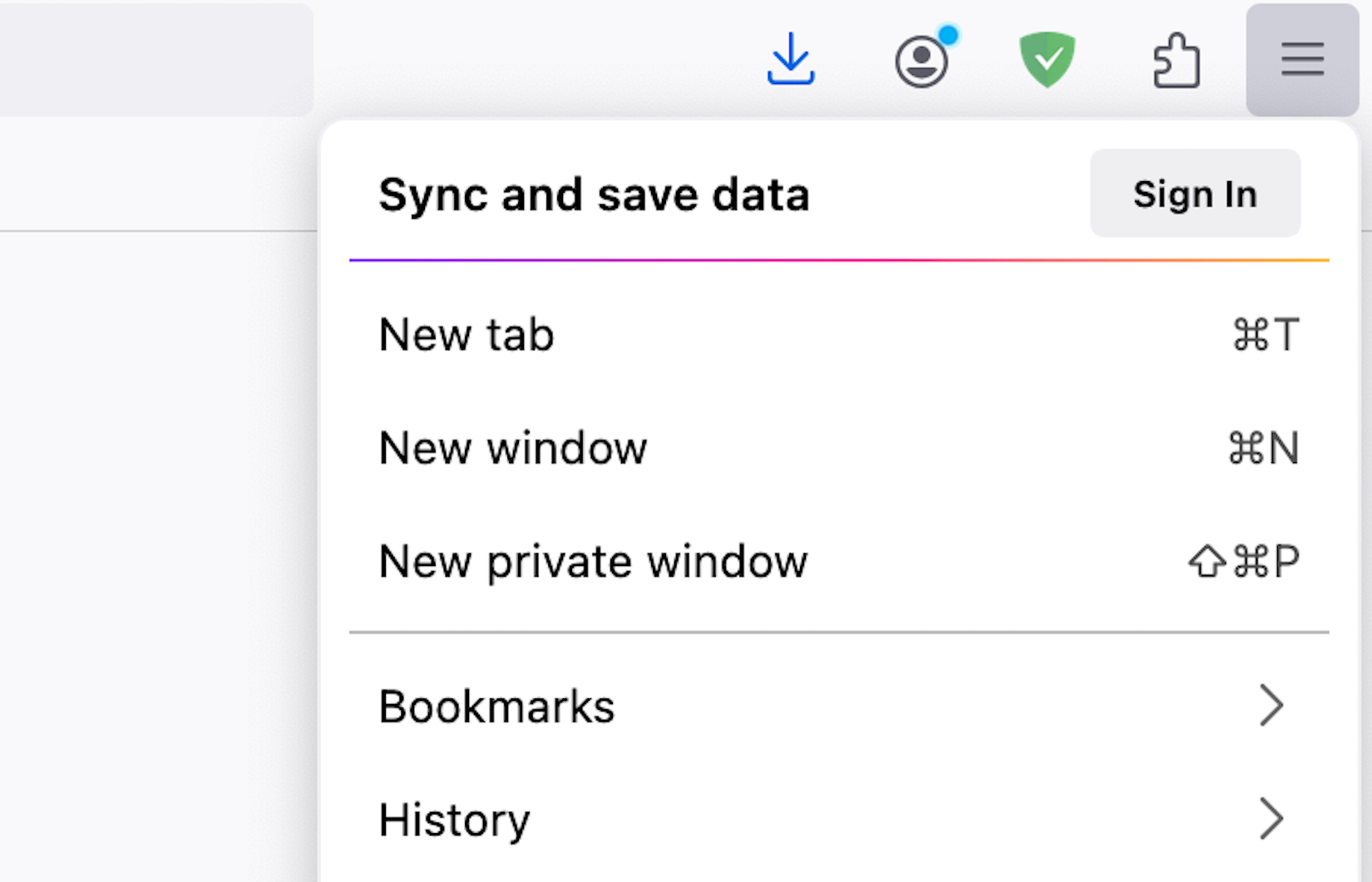
Task: Open the Bookmarks right-arrow disclosure
Action: click(1272, 706)
